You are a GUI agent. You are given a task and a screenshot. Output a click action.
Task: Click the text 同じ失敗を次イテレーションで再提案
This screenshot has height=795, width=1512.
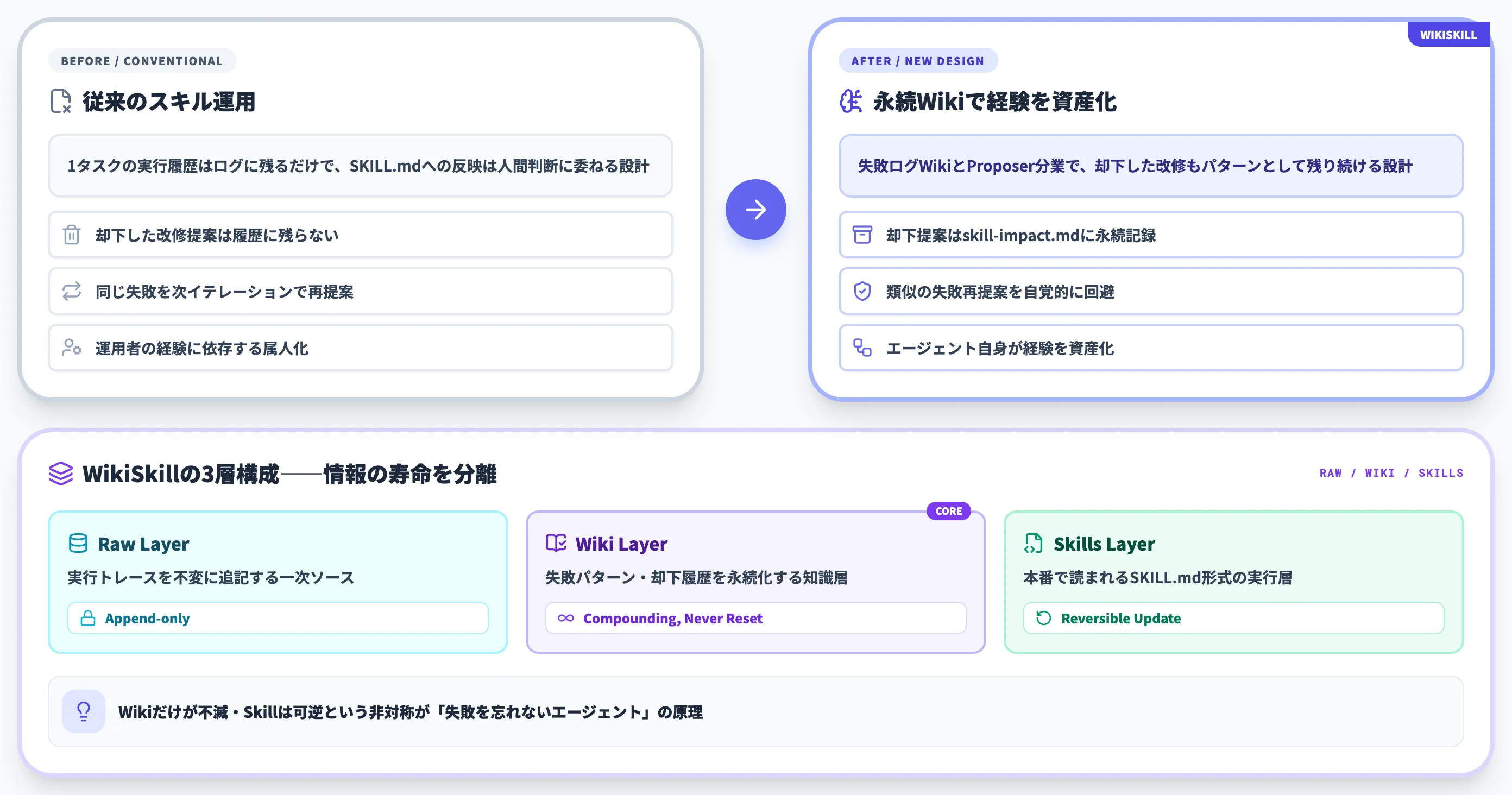coord(224,292)
